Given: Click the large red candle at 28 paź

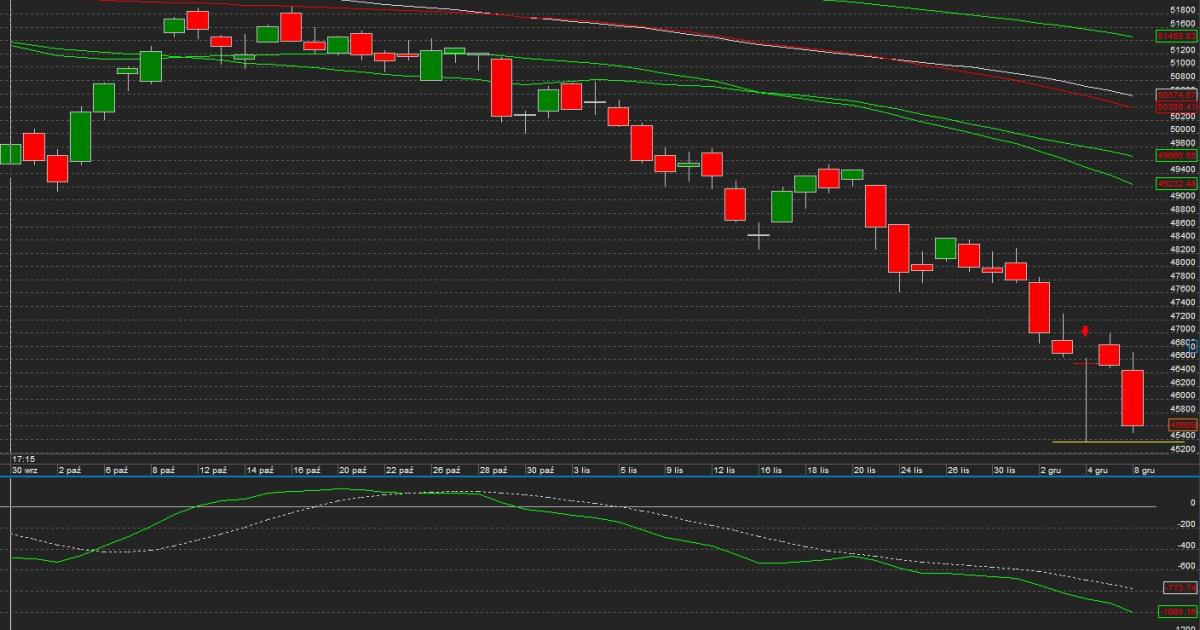Looking at the screenshot, I should click(x=501, y=88).
